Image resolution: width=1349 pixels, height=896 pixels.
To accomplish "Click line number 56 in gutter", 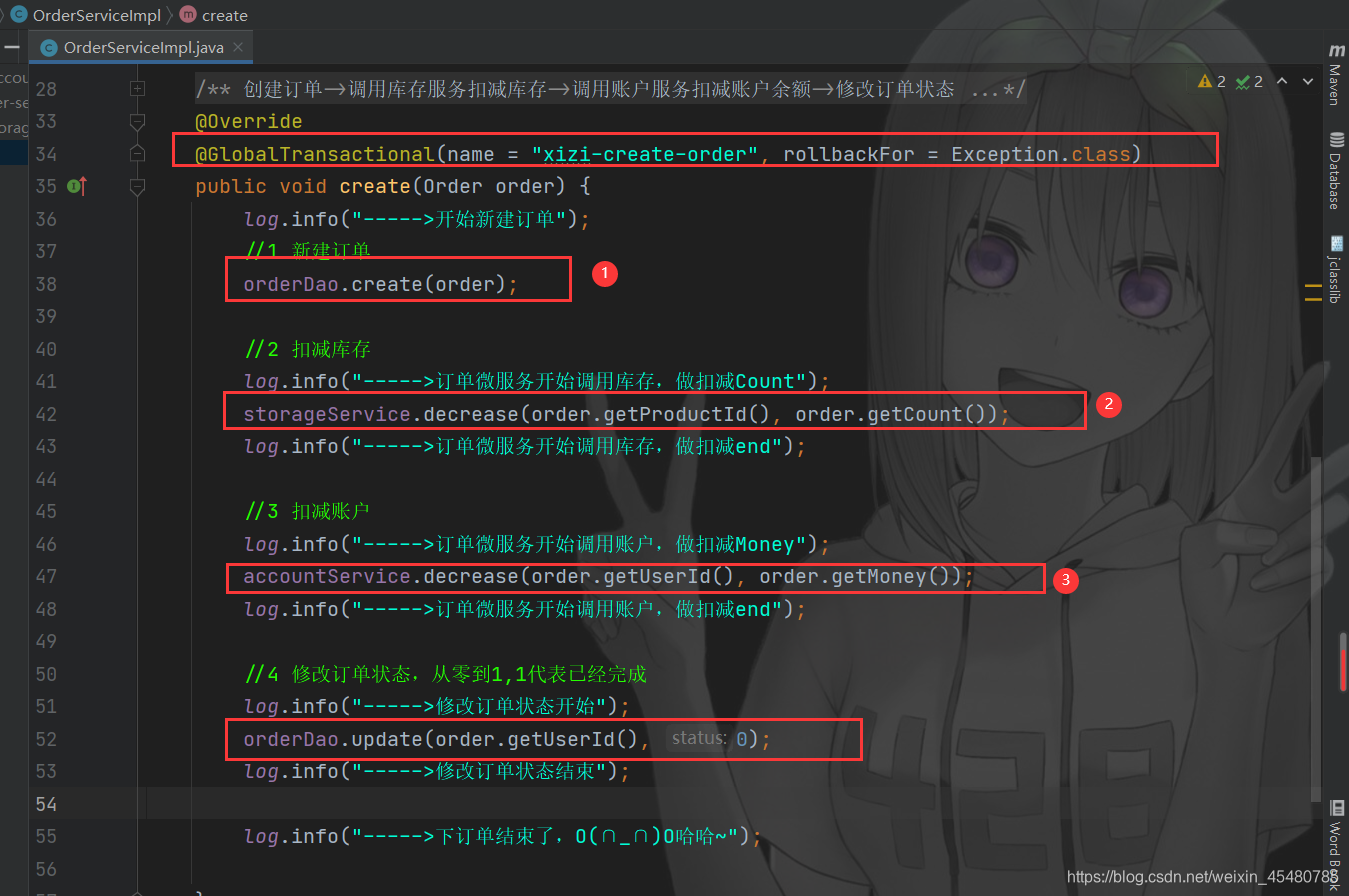I will (46, 869).
